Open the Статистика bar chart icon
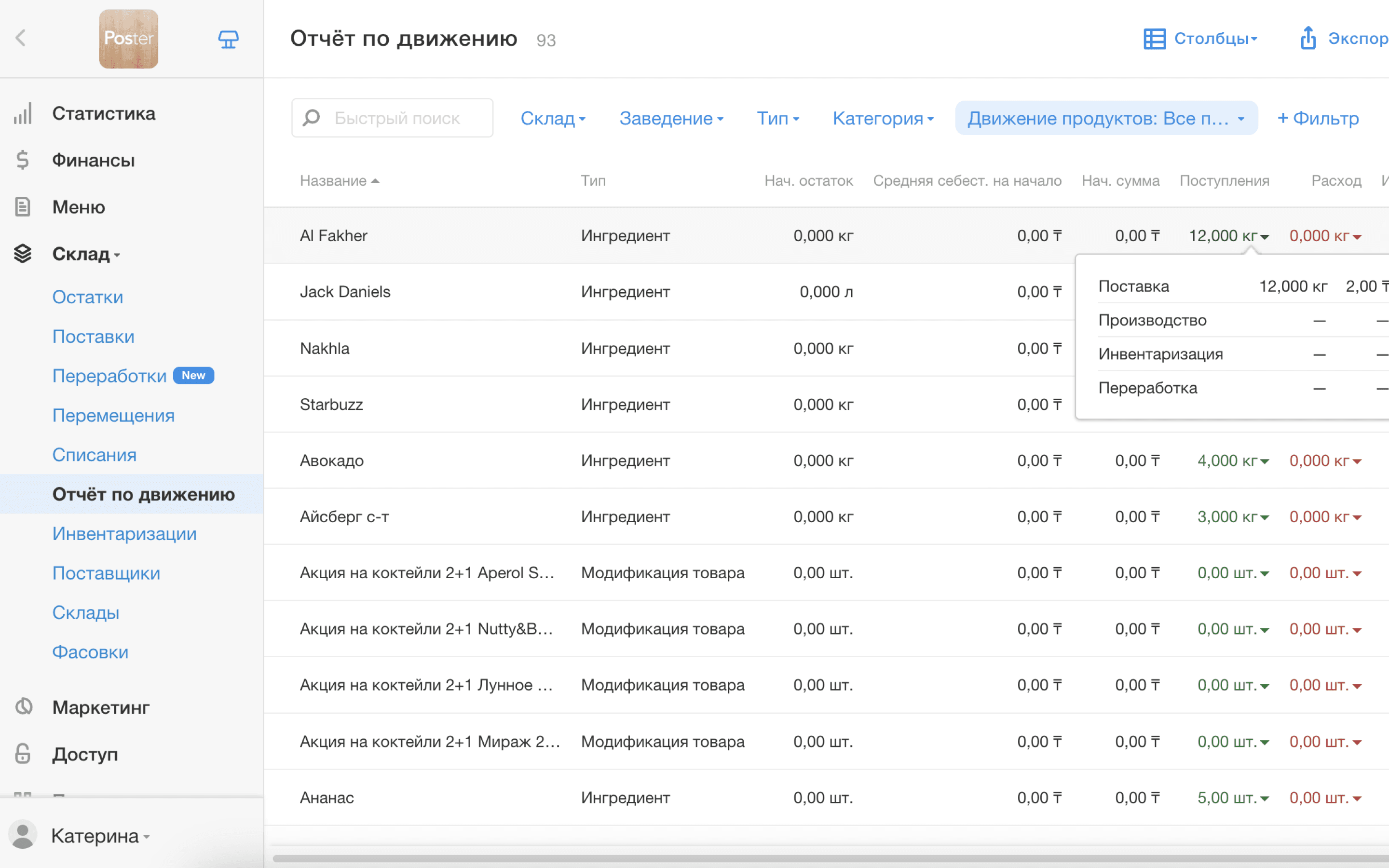This screenshot has height=868, width=1389. point(22,114)
